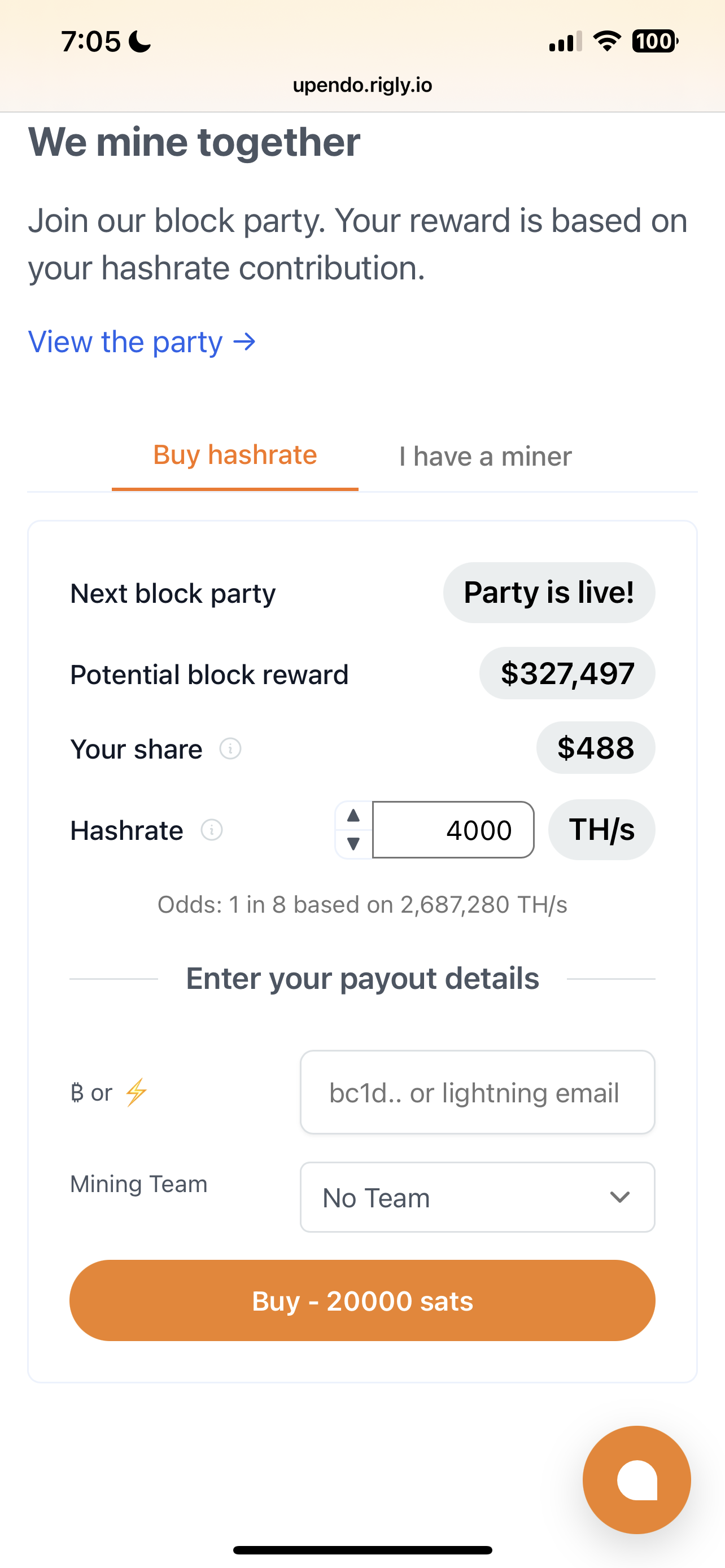Image resolution: width=725 pixels, height=1568 pixels.
Task: Focus the hashrate 4000 input field
Action: pyautogui.click(x=453, y=830)
